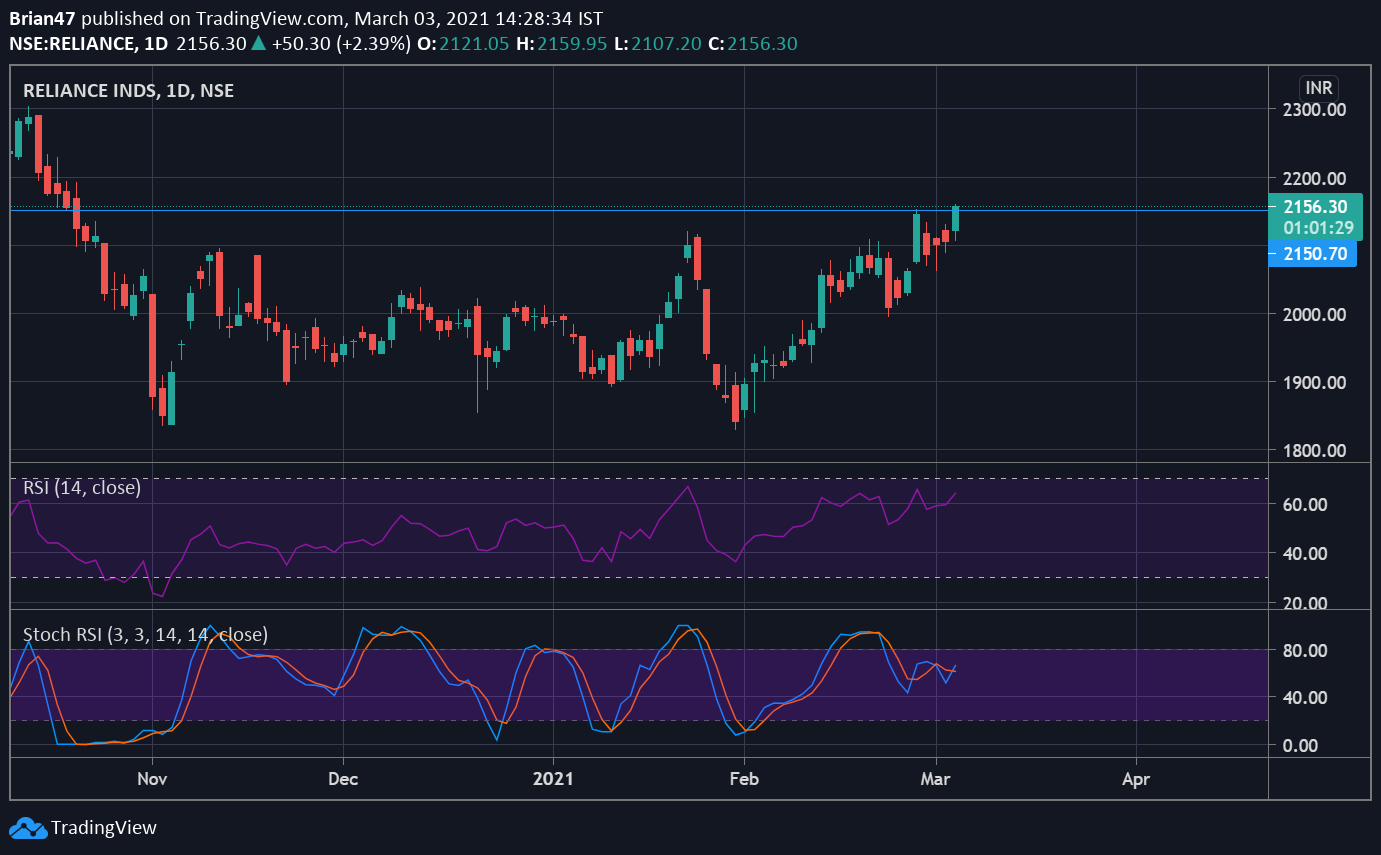Click the RELIANCE INDS, 1D, NSE chart title
The image size is (1381, 855).
click(128, 90)
